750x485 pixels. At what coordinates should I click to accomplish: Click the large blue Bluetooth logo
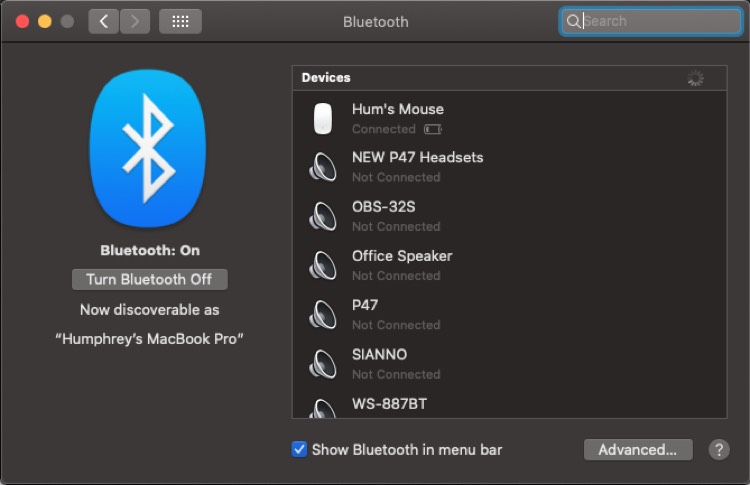[x=148, y=148]
